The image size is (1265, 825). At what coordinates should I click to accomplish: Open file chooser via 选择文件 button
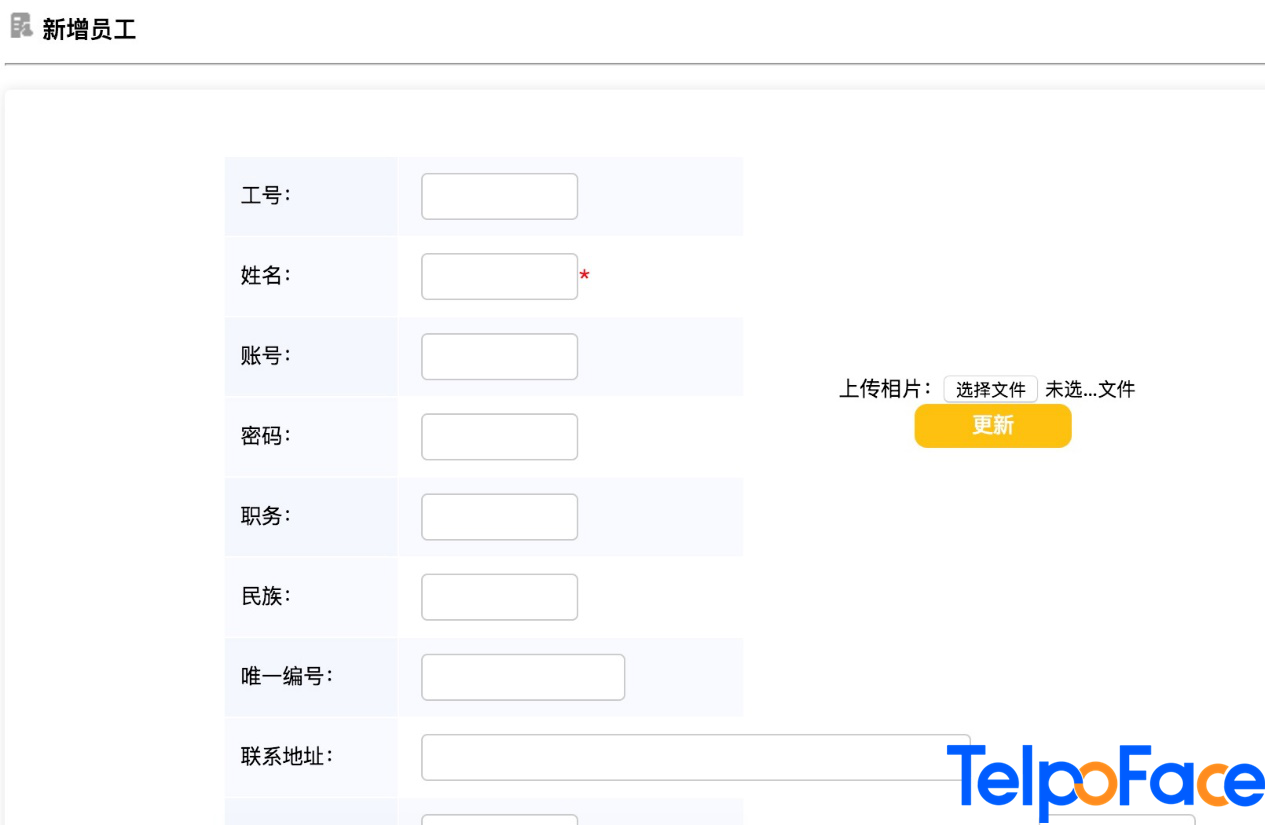[990, 389]
